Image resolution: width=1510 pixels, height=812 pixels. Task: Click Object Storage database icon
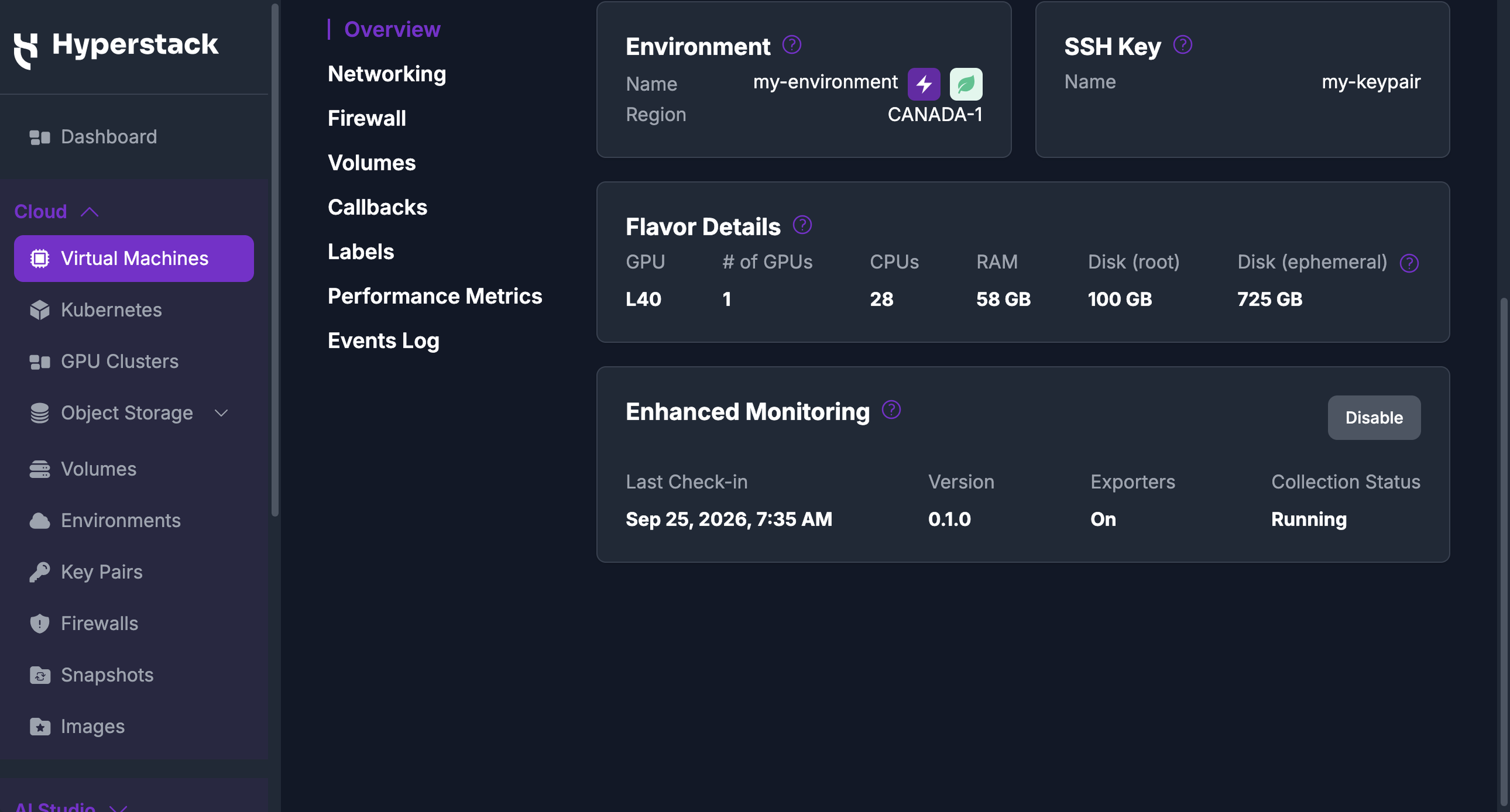39,413
